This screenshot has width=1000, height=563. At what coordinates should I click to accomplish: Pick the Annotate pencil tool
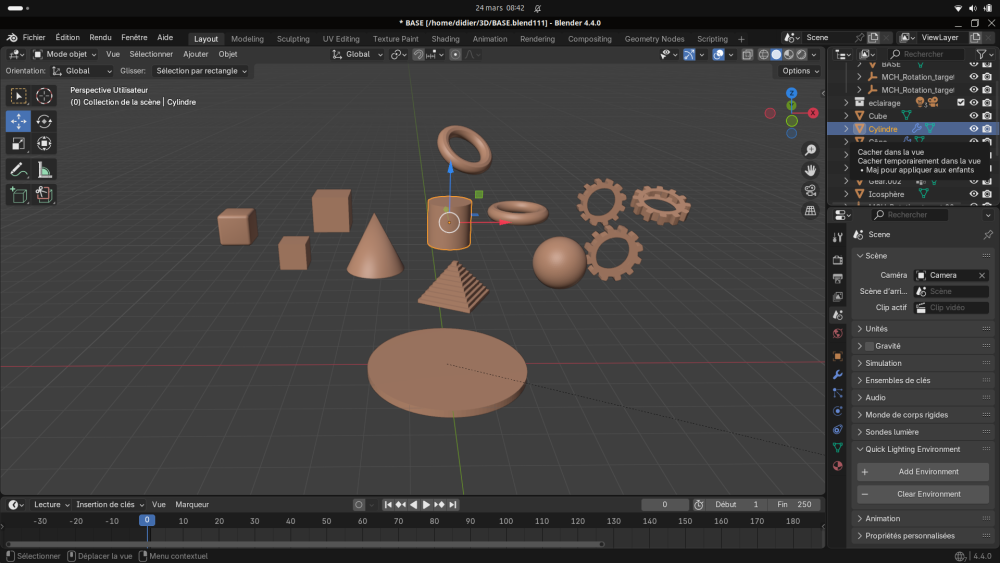point(18,170)
